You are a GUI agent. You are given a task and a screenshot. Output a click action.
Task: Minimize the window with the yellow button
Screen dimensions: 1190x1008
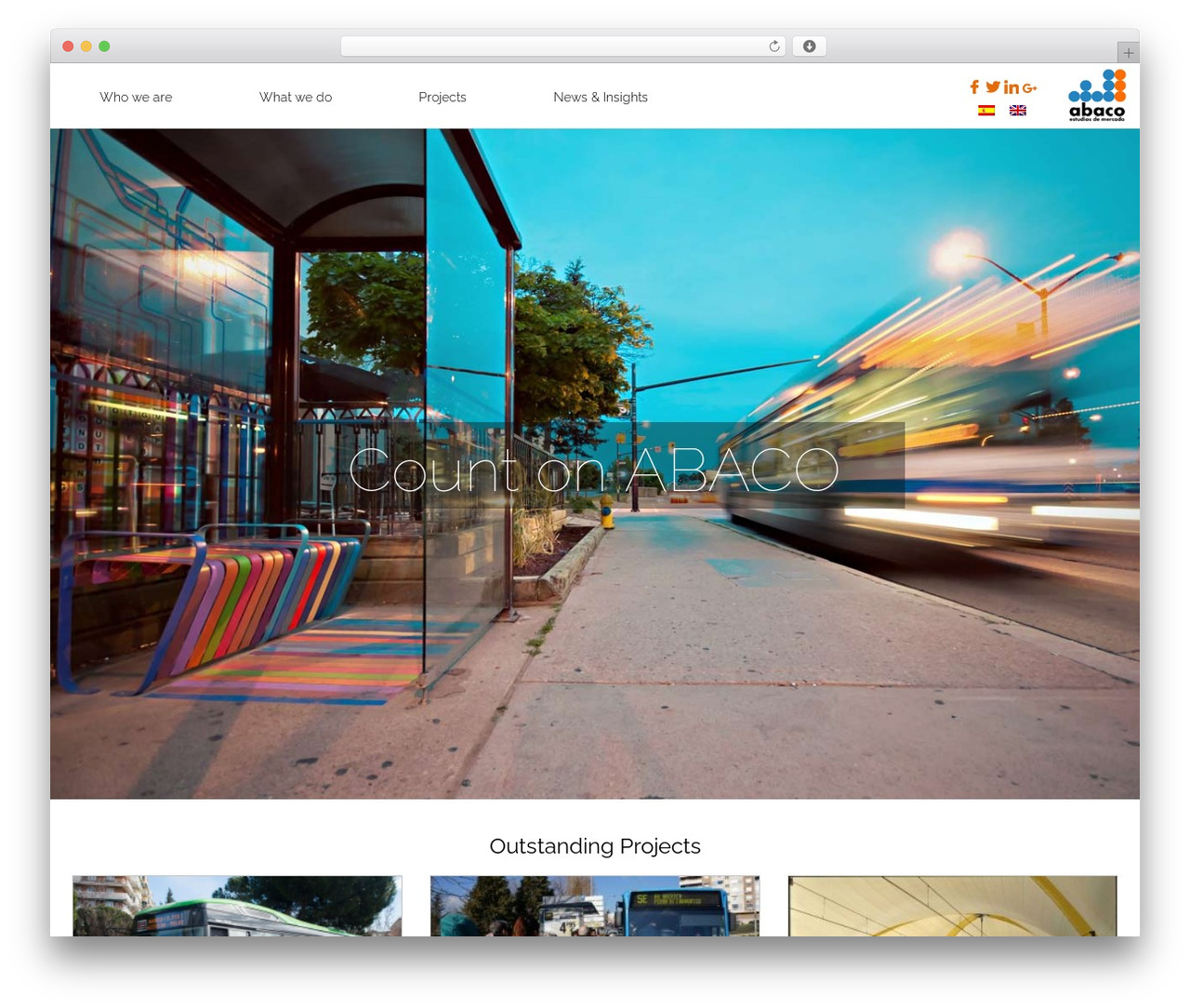(x=86, y=46)
